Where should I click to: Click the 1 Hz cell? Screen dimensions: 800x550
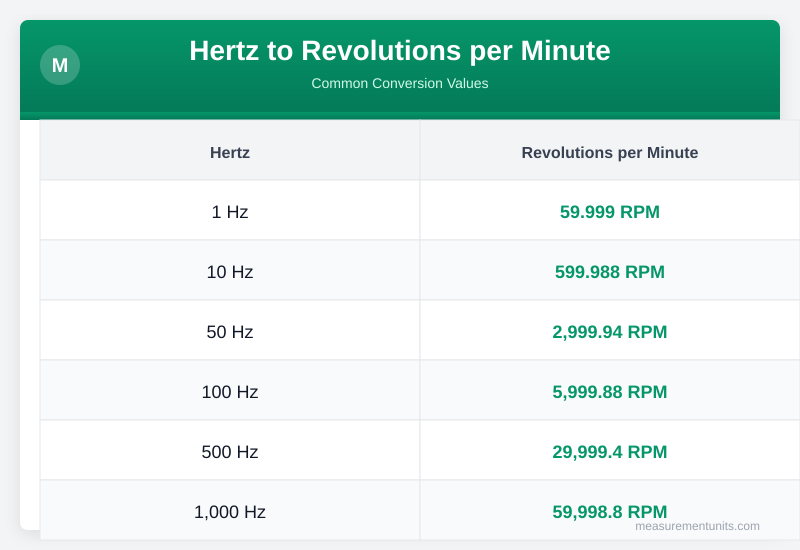pyautogui.click(x=230, y=212)
